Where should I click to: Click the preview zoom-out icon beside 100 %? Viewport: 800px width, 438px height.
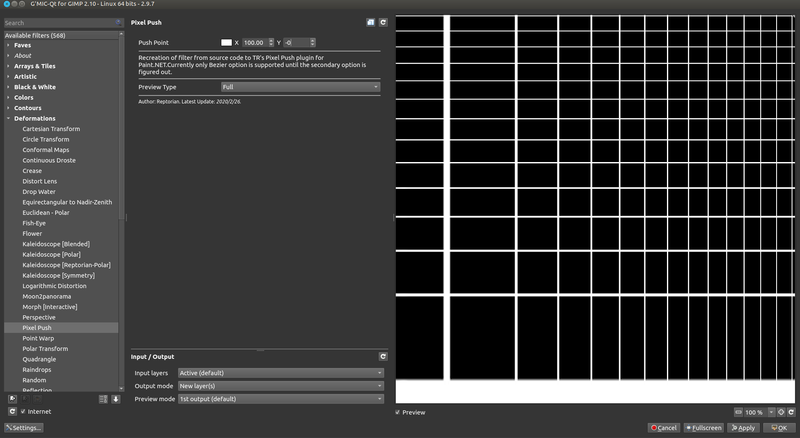click(x=738, y=412)
